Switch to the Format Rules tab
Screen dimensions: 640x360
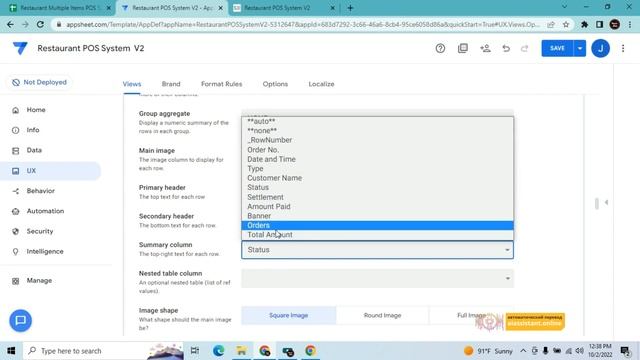click(x=222, y=84)
